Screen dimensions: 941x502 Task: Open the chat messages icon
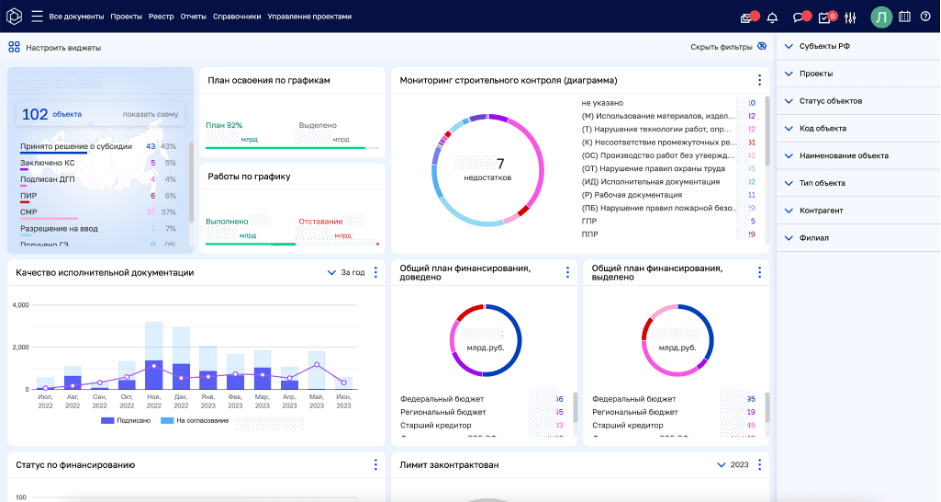(x=799, y=17)
